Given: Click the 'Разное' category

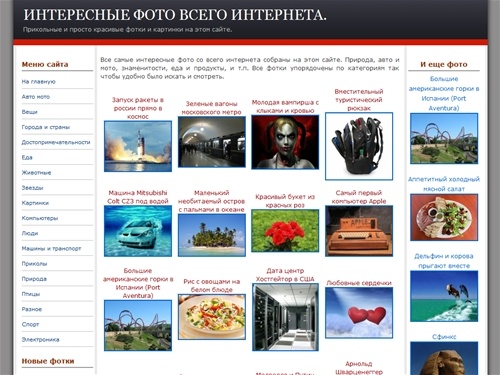Looking at the screenshot, I should click(32, 309).
